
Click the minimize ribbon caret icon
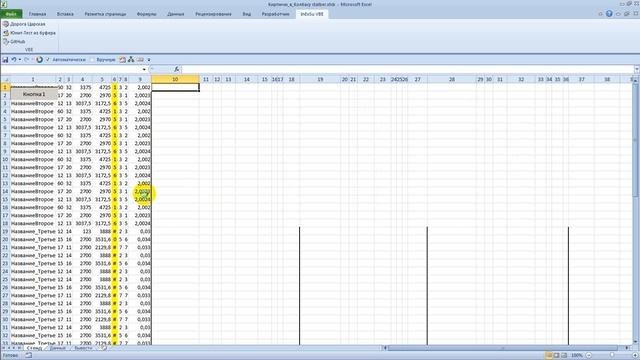tap(600, 14)
